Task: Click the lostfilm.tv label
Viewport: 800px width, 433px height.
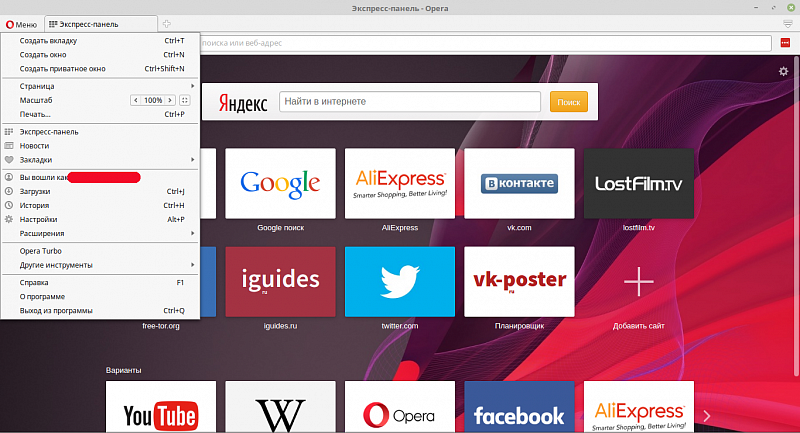Action: pos(639,227)
